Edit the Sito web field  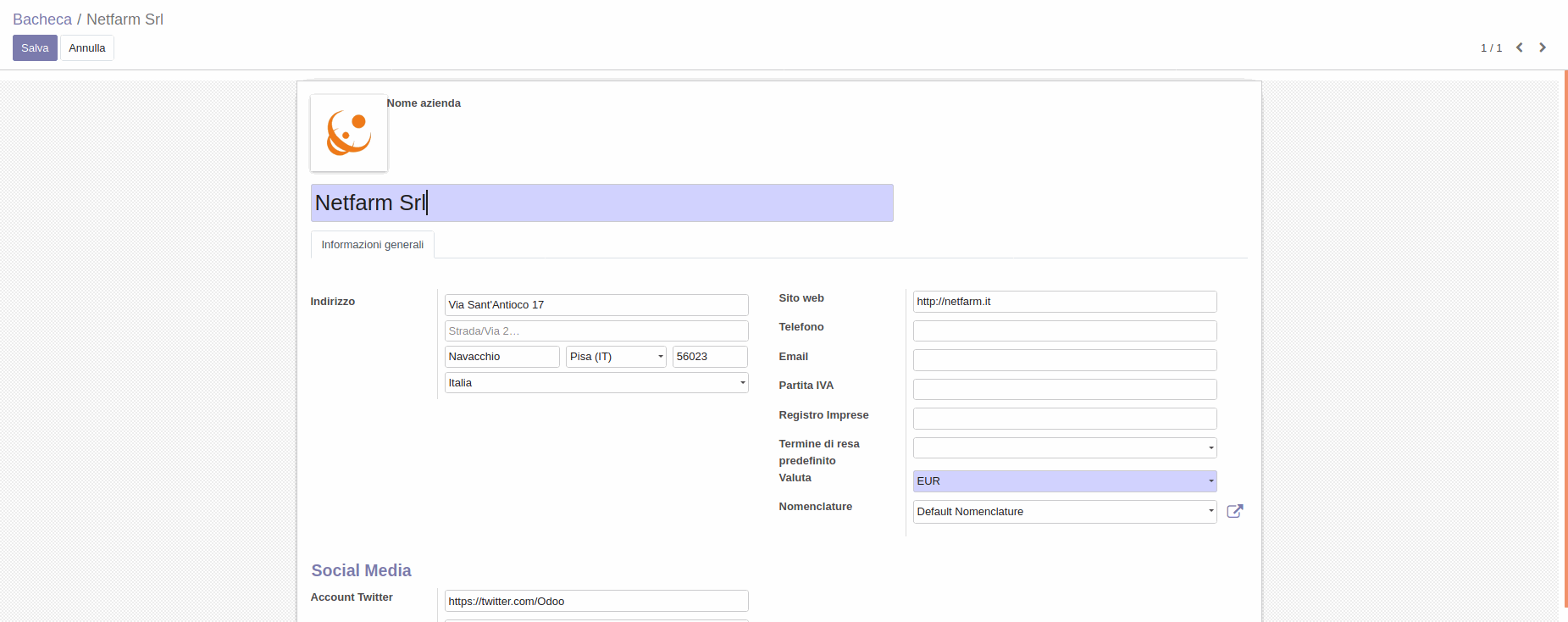[1065, 302]
